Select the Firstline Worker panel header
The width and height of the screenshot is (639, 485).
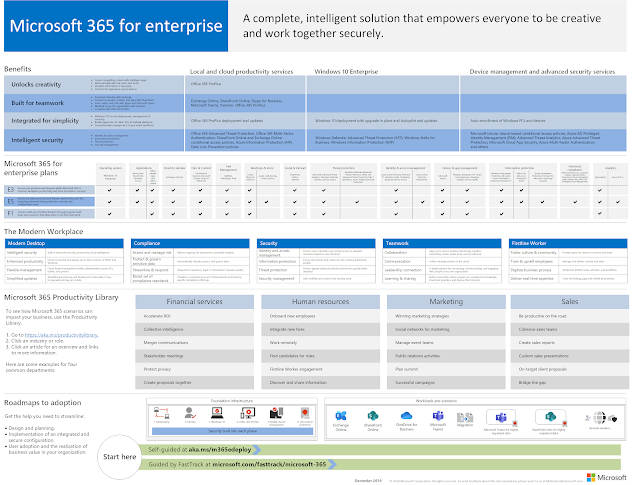click(568, 243)
